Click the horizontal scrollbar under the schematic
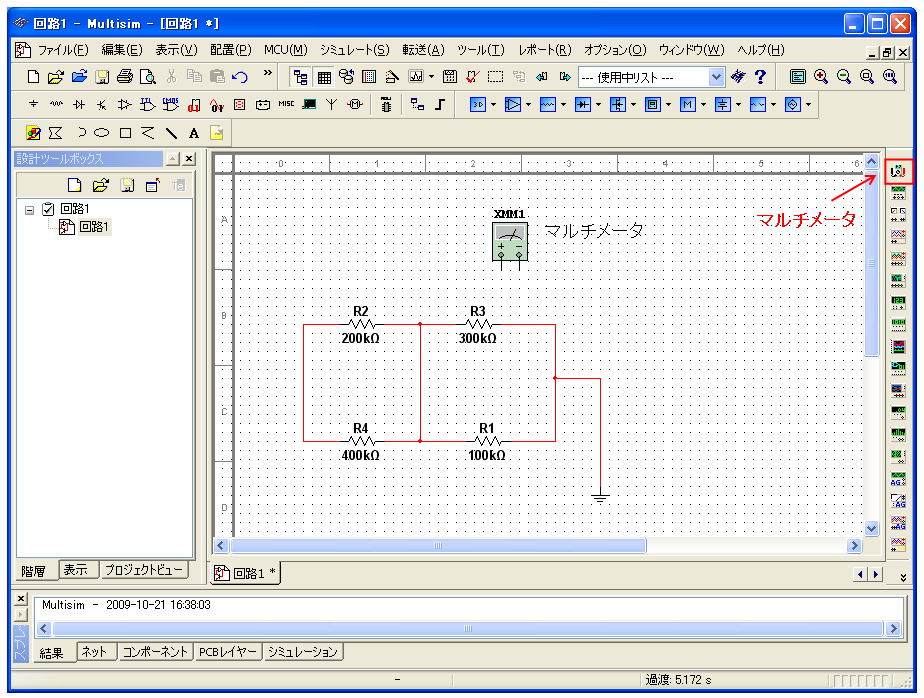 (438, 546)
